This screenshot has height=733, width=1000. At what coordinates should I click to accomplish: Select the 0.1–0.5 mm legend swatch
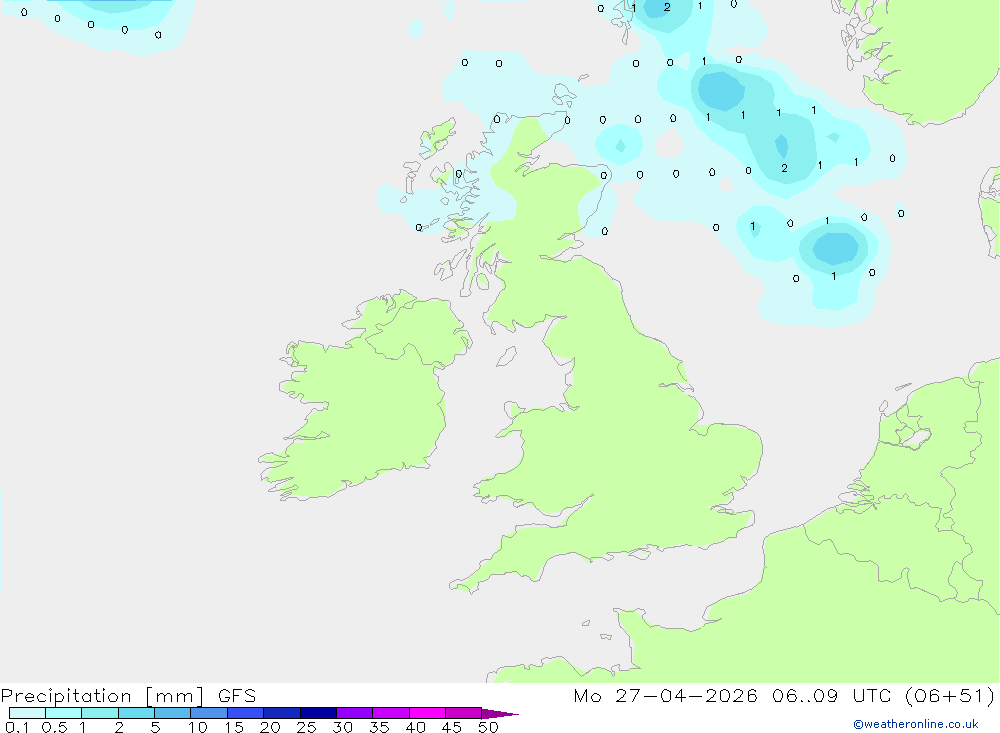click(x=27, y=713)
